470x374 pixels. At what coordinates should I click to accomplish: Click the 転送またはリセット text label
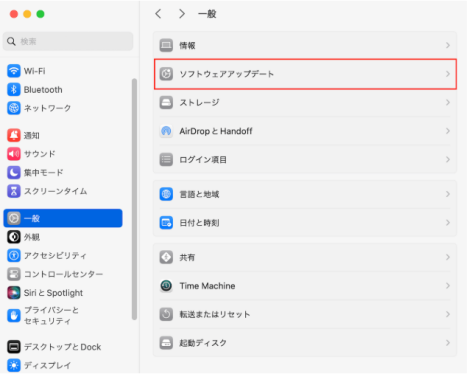(x=215, y=314)
